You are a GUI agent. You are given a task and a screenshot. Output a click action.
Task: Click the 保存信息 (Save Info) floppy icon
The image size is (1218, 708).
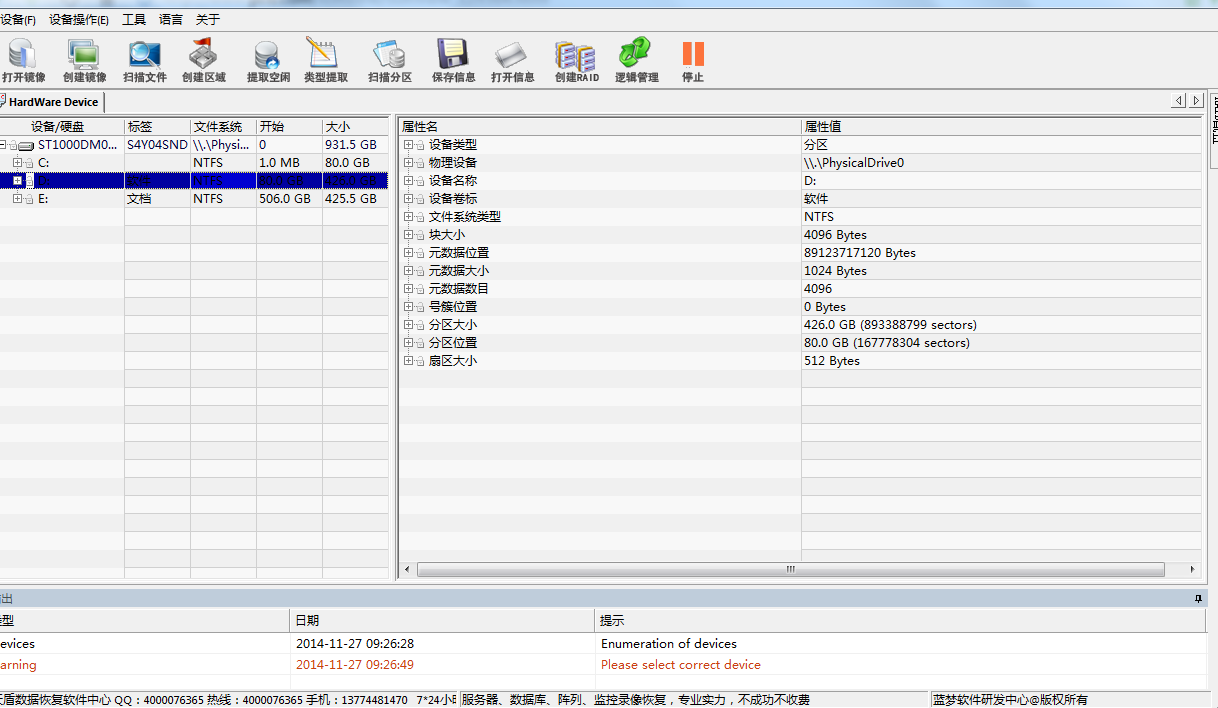point(452,58)
